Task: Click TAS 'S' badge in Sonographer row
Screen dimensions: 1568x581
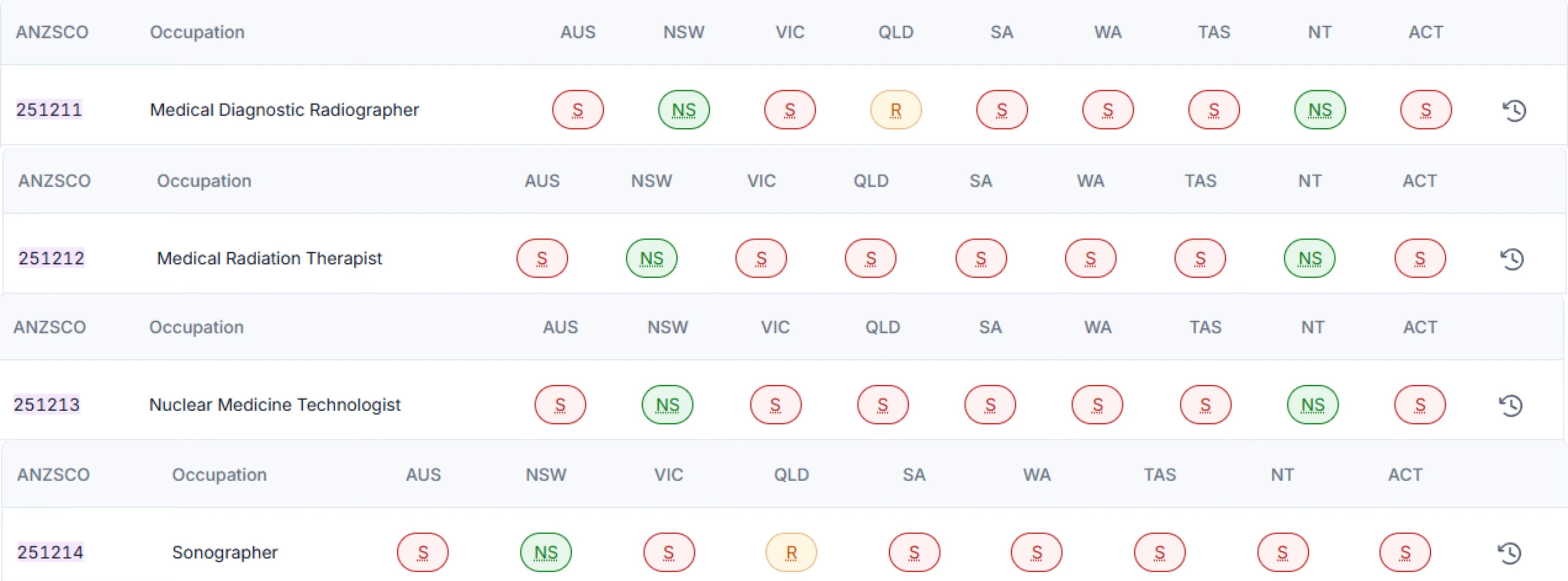Action: tap(1159, 552)
